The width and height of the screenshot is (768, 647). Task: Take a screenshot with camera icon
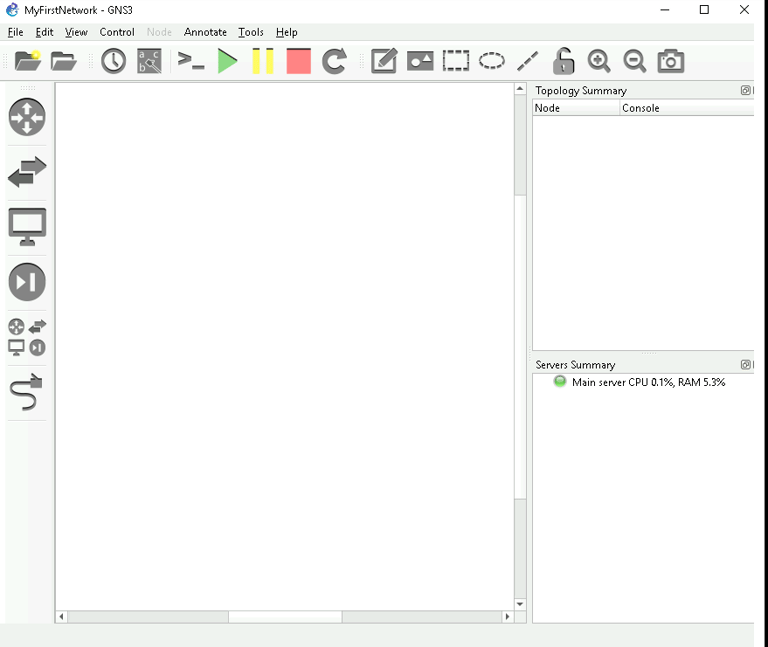(671, 61)
